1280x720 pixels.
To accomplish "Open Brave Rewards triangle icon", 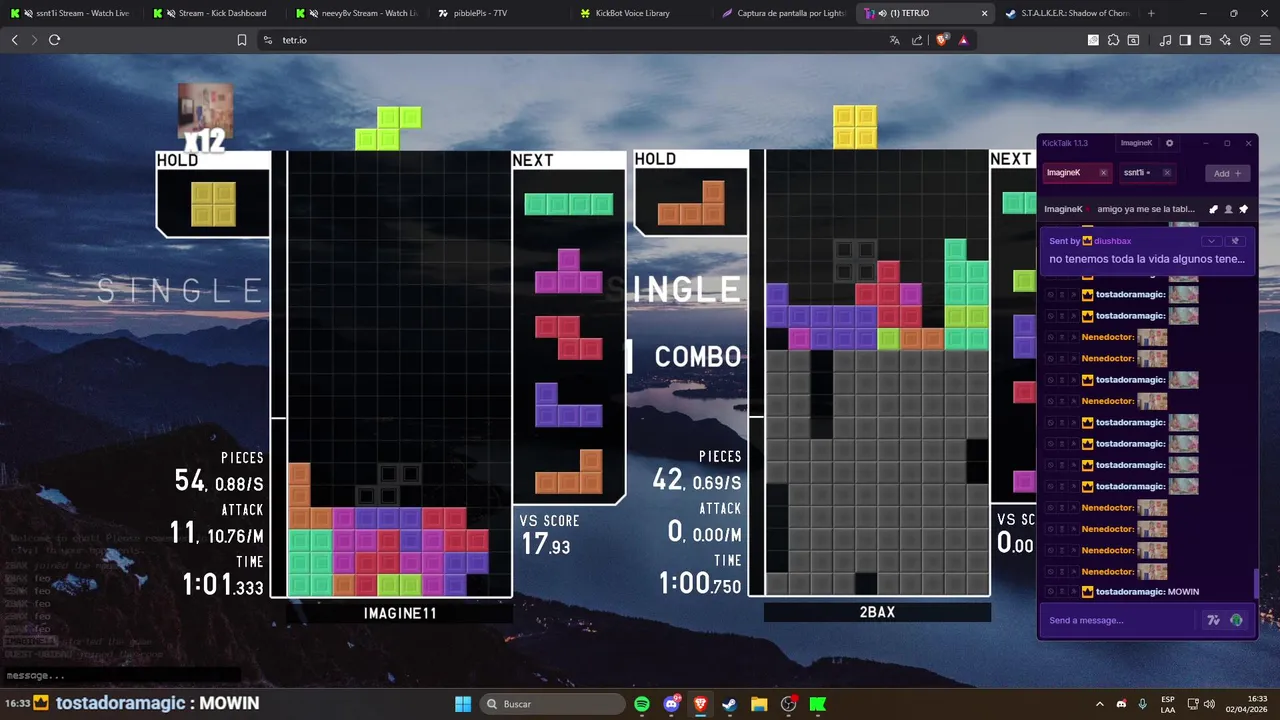I will coord(963,40).
